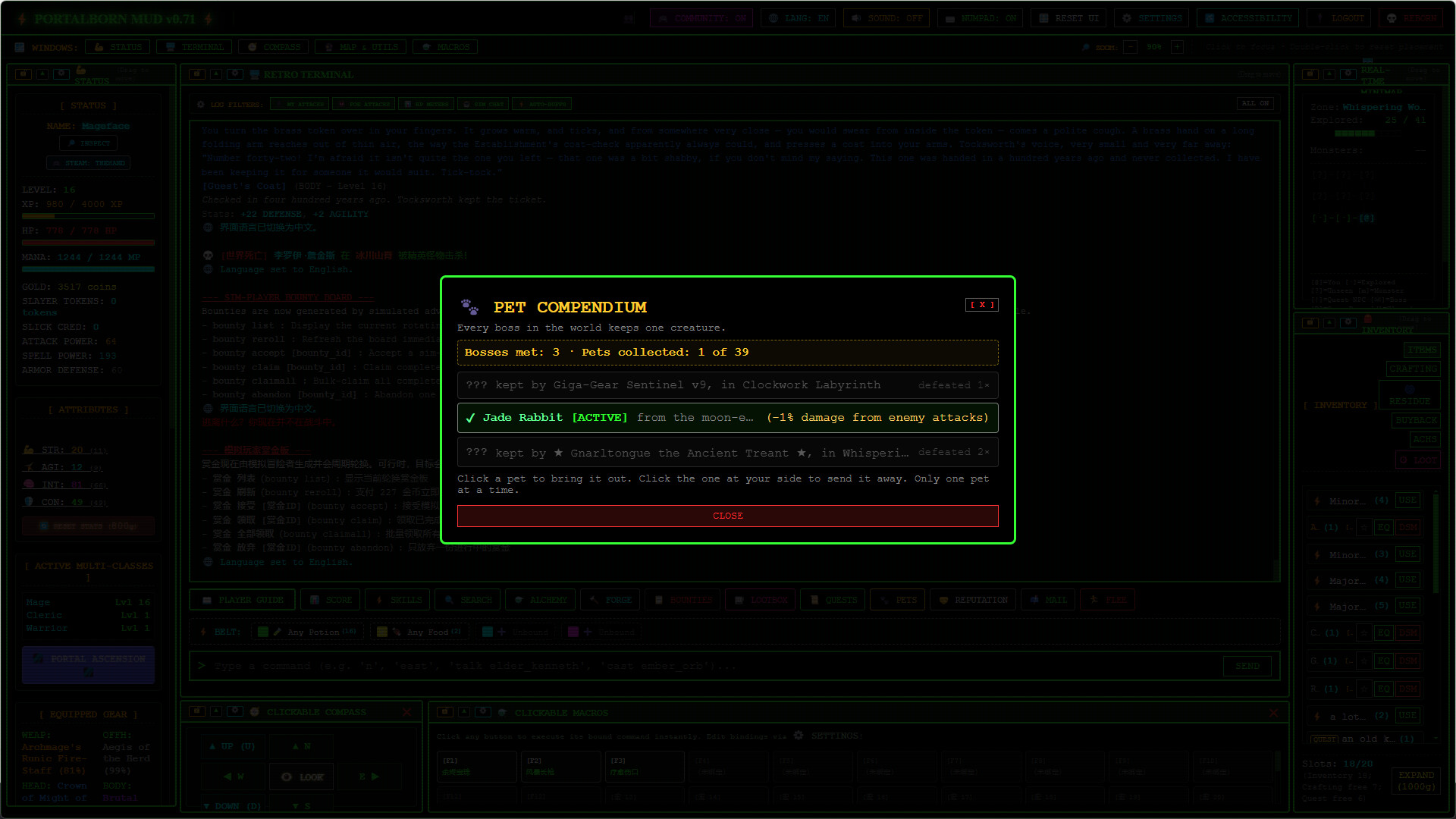
Task: Collapse the Clickable Macros panel with up-arrow
Action: (x=464, y=711)
